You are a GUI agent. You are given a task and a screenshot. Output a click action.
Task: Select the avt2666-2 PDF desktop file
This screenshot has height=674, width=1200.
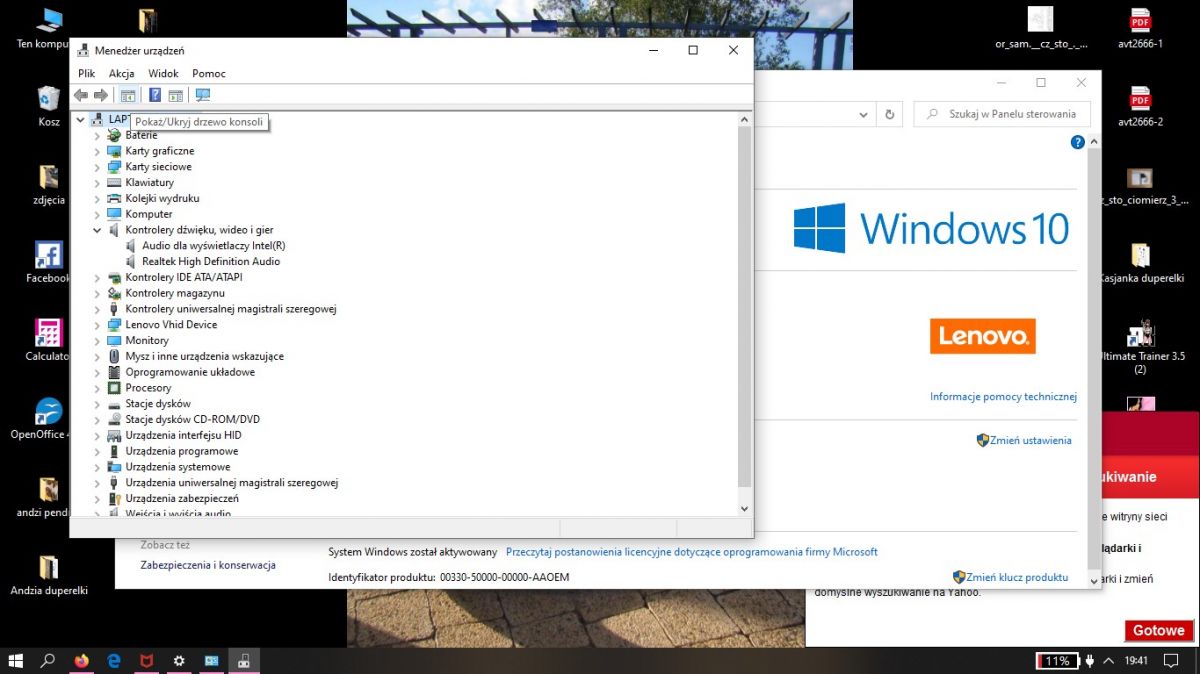point(1140,106)
